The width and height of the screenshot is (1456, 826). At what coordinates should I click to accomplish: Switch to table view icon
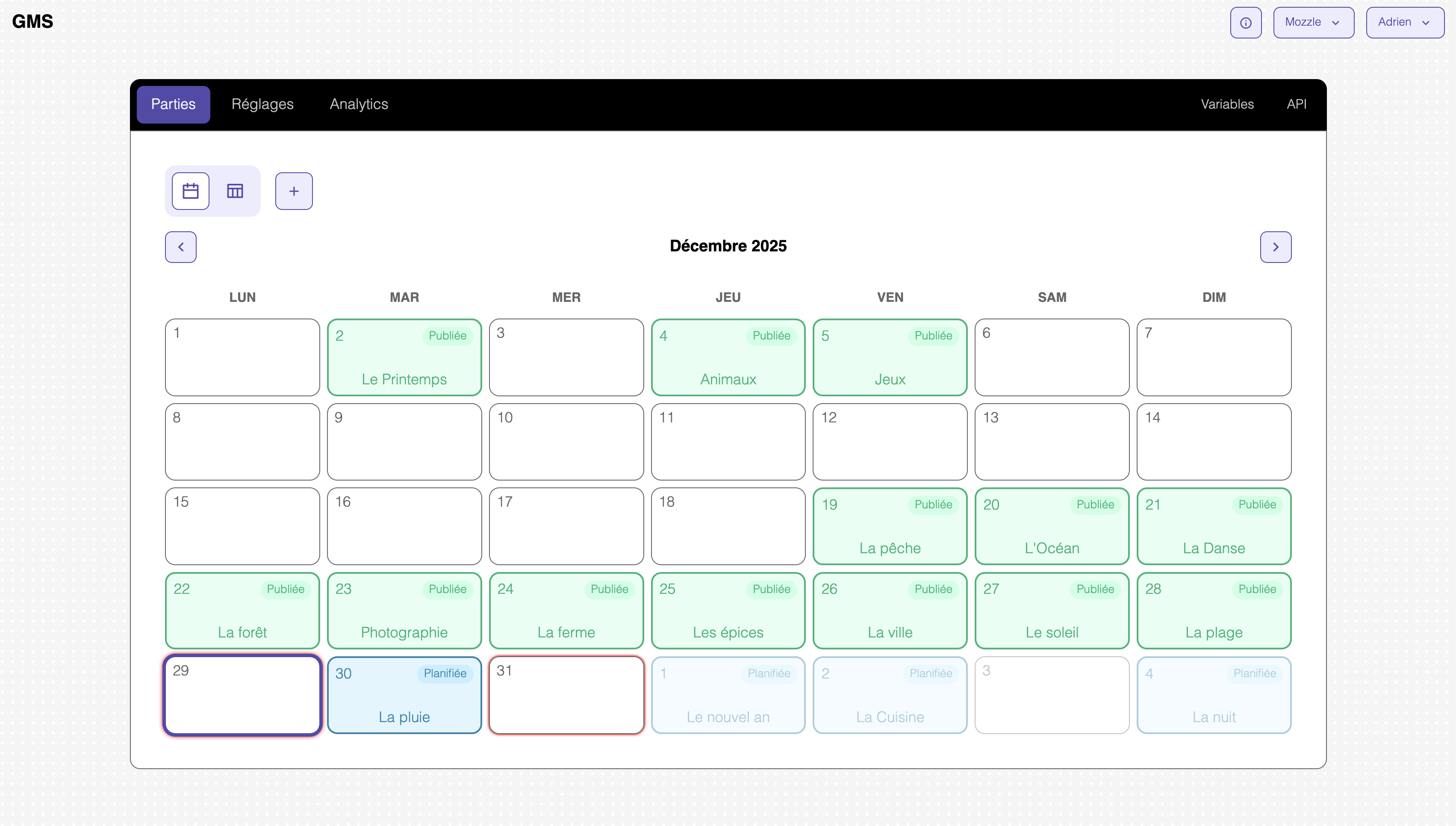pyautogui.click(x=235, y=191)
